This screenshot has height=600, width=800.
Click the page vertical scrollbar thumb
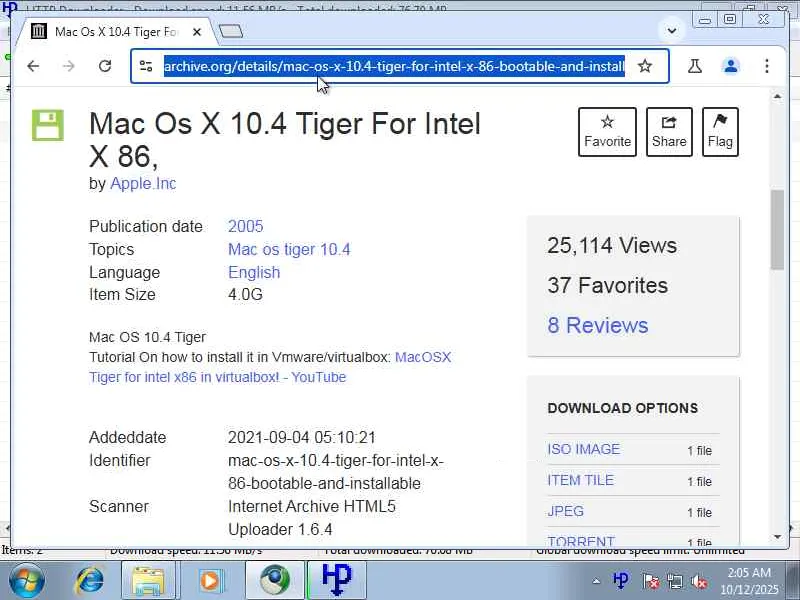tap(777, 230)
